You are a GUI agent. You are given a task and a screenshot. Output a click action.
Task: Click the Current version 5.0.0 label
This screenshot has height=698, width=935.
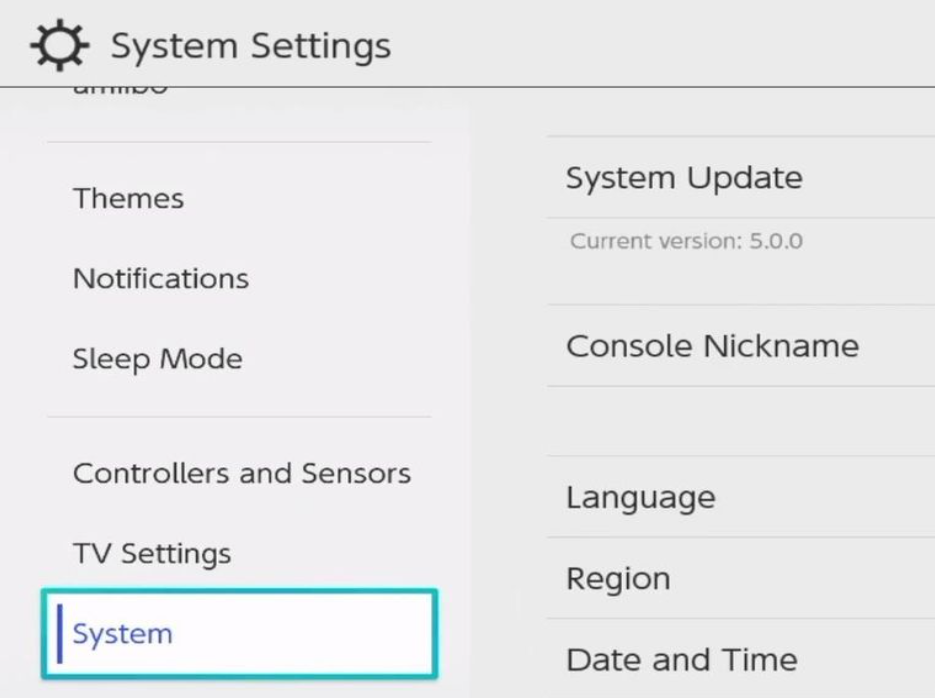(x=686, y=241)
